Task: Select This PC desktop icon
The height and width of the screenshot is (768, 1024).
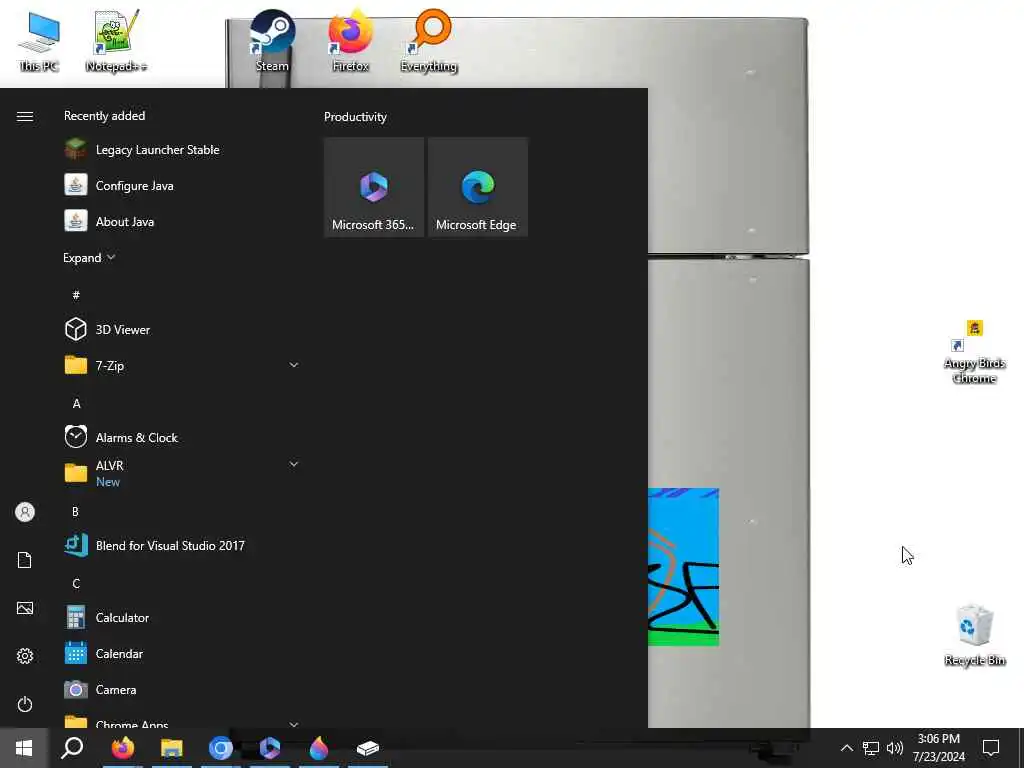Action: pyautogui.click(x=39, y=42)
